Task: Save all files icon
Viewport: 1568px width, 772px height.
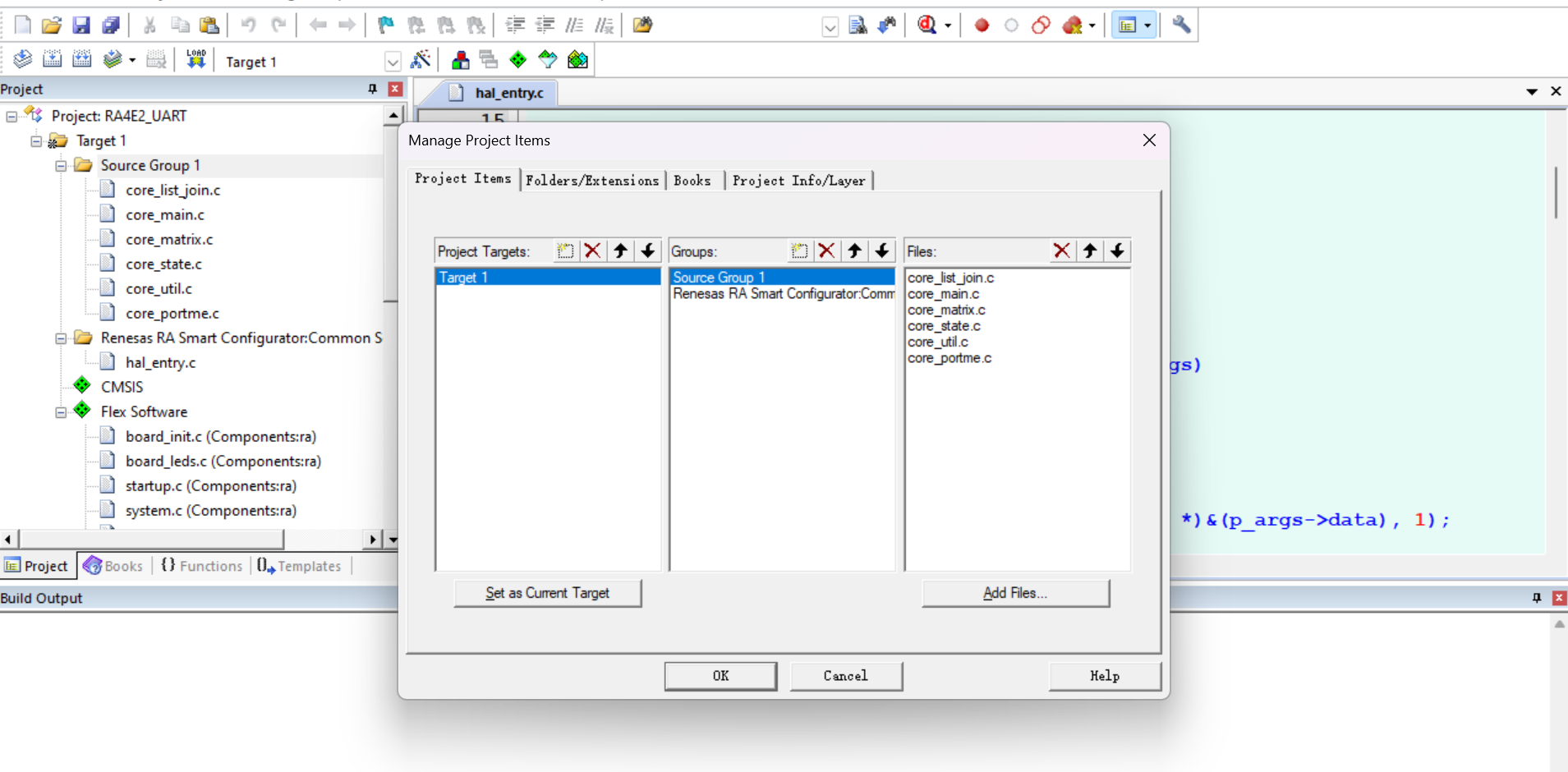Action: (111, 25)
